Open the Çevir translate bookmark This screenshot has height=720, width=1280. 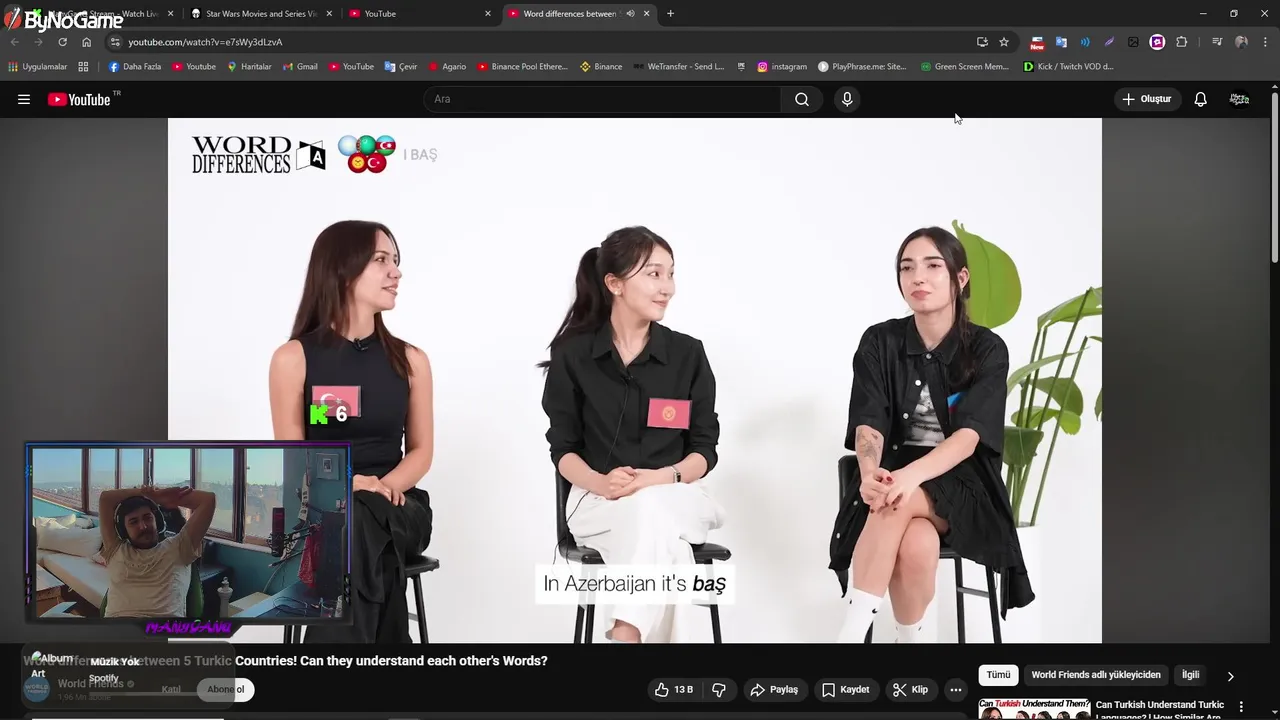tap(400, 67)
